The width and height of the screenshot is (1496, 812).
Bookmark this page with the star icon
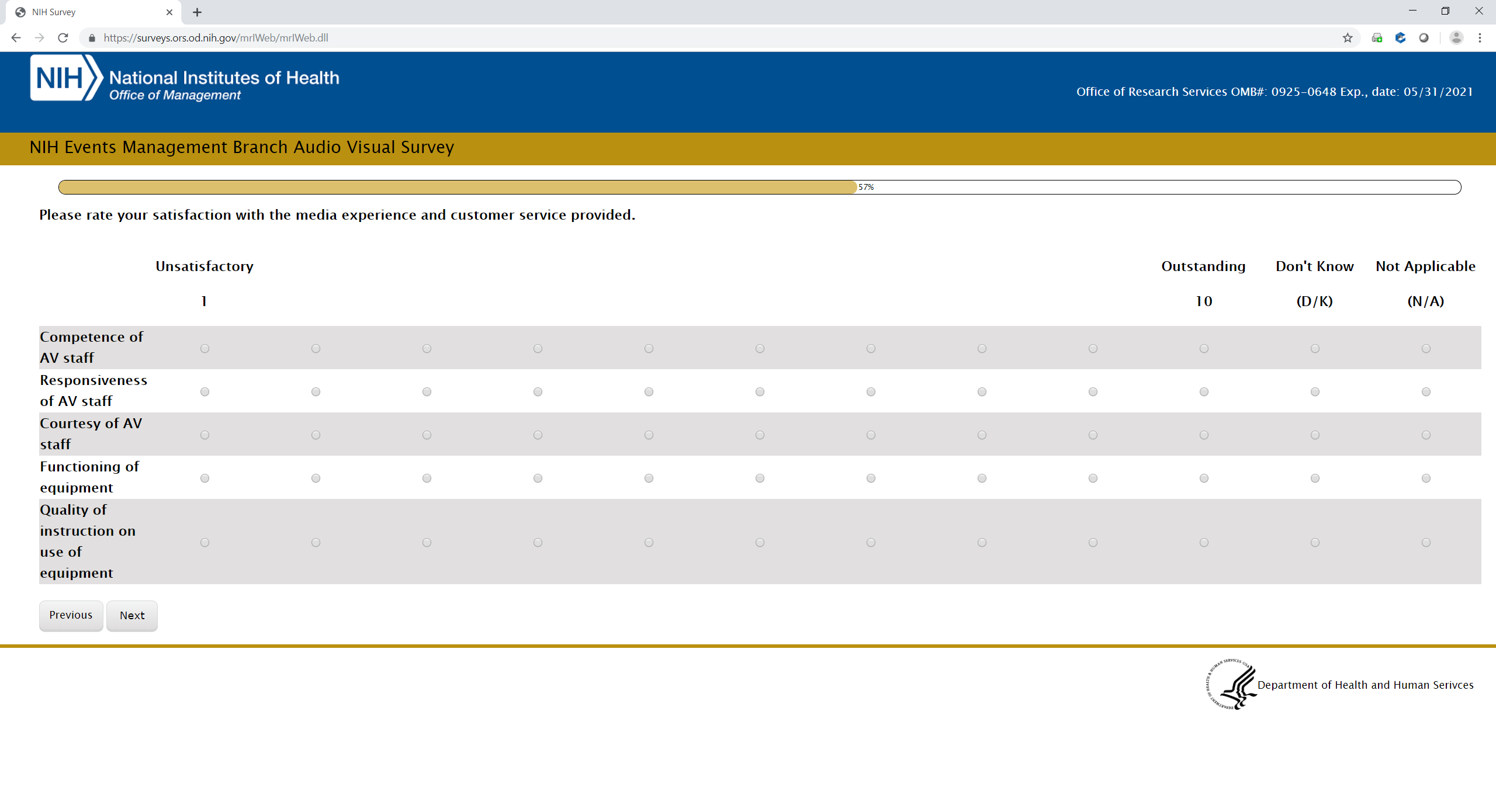point(1348,38)
